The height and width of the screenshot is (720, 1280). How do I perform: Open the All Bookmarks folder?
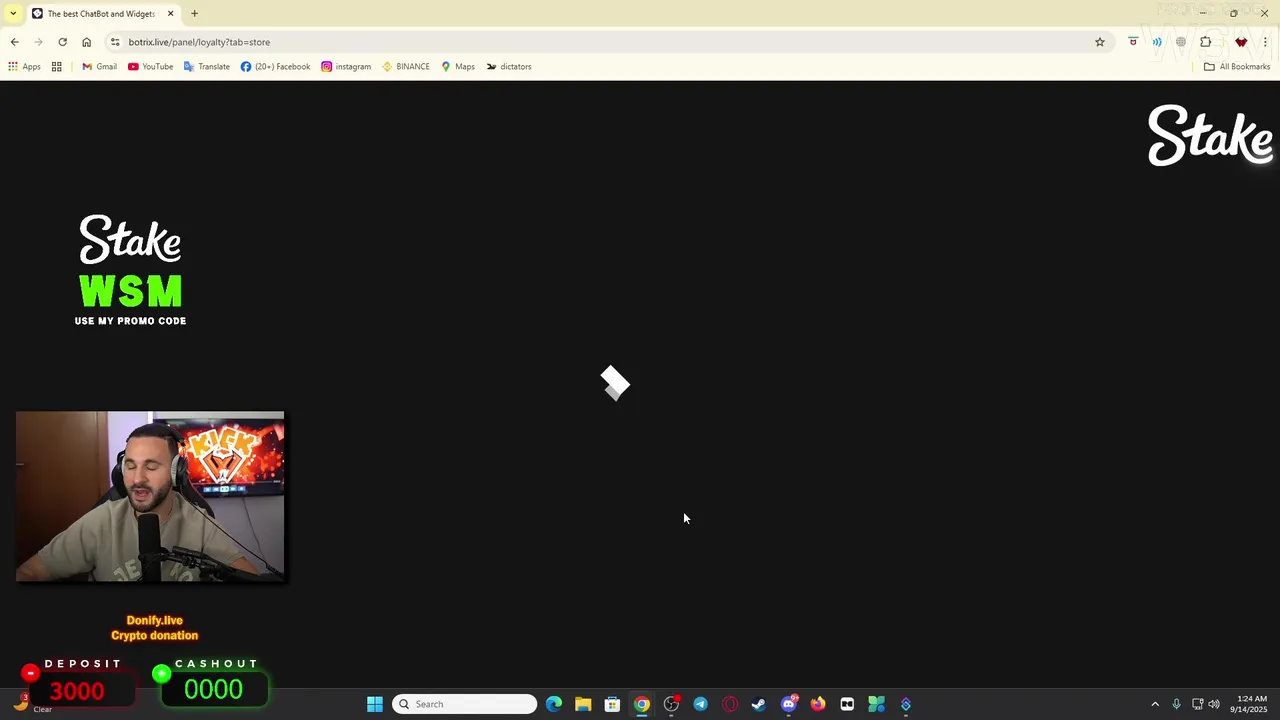coord(1237,67)
